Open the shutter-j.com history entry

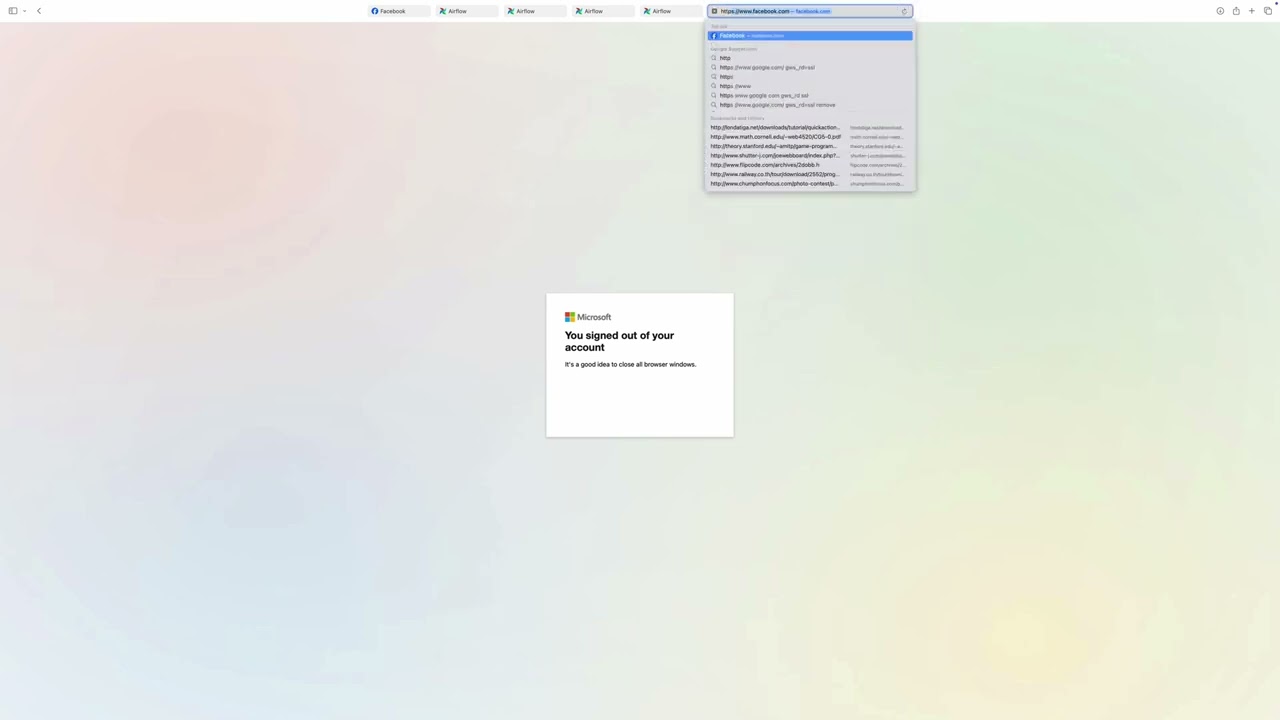[810, 156]
